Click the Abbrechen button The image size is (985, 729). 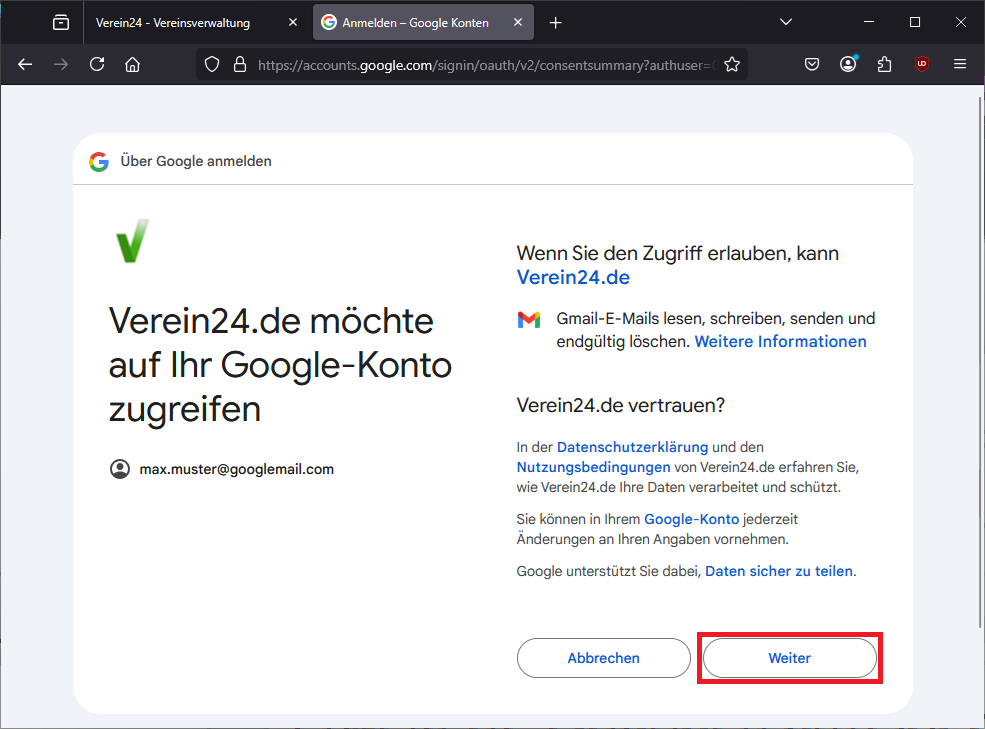pyautogui.click(x=604, y=658)
